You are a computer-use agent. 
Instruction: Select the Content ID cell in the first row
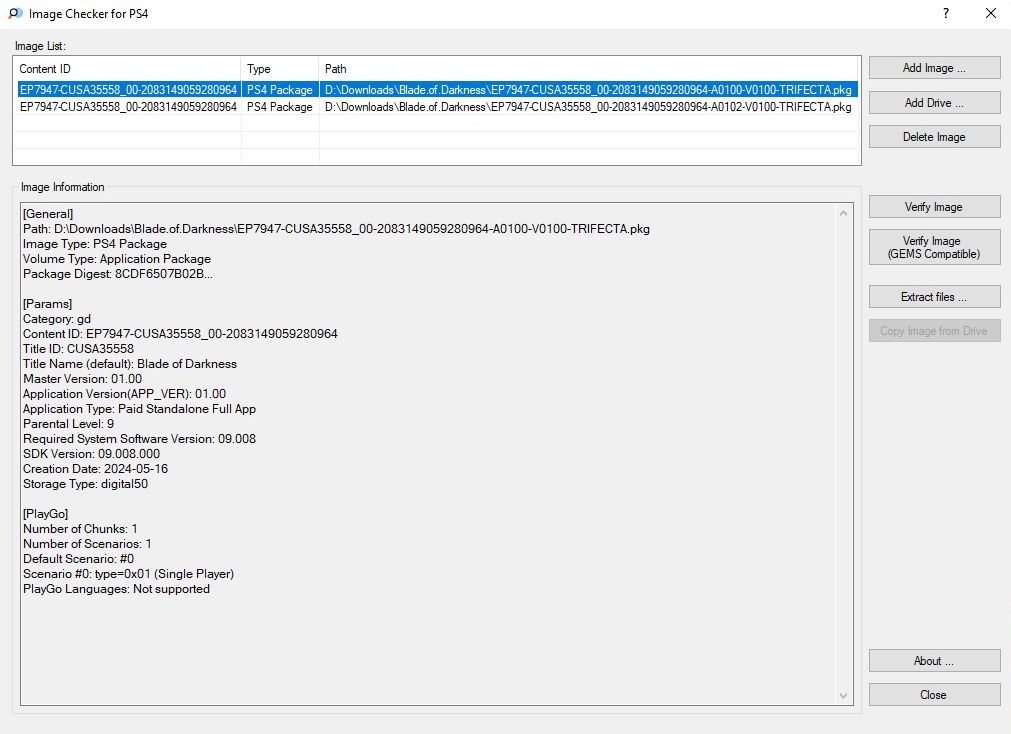128,90
